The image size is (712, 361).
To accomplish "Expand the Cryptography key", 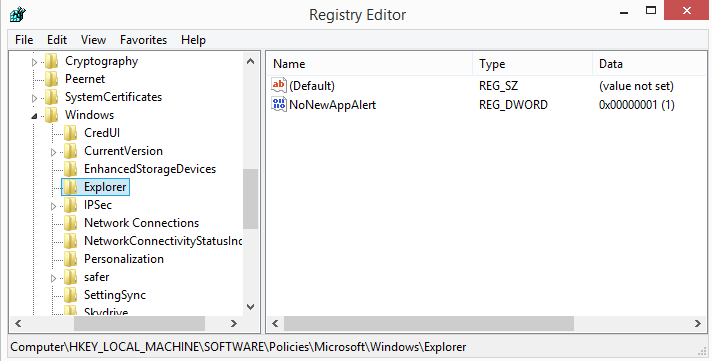I will [35, 62].
